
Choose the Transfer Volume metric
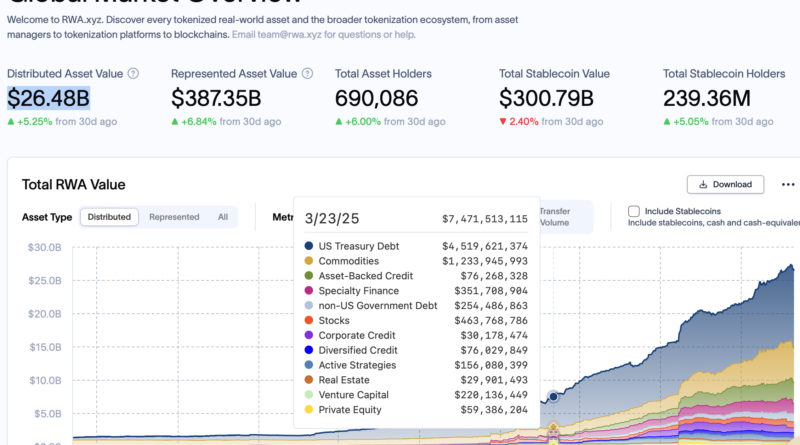tap(554, 217)
